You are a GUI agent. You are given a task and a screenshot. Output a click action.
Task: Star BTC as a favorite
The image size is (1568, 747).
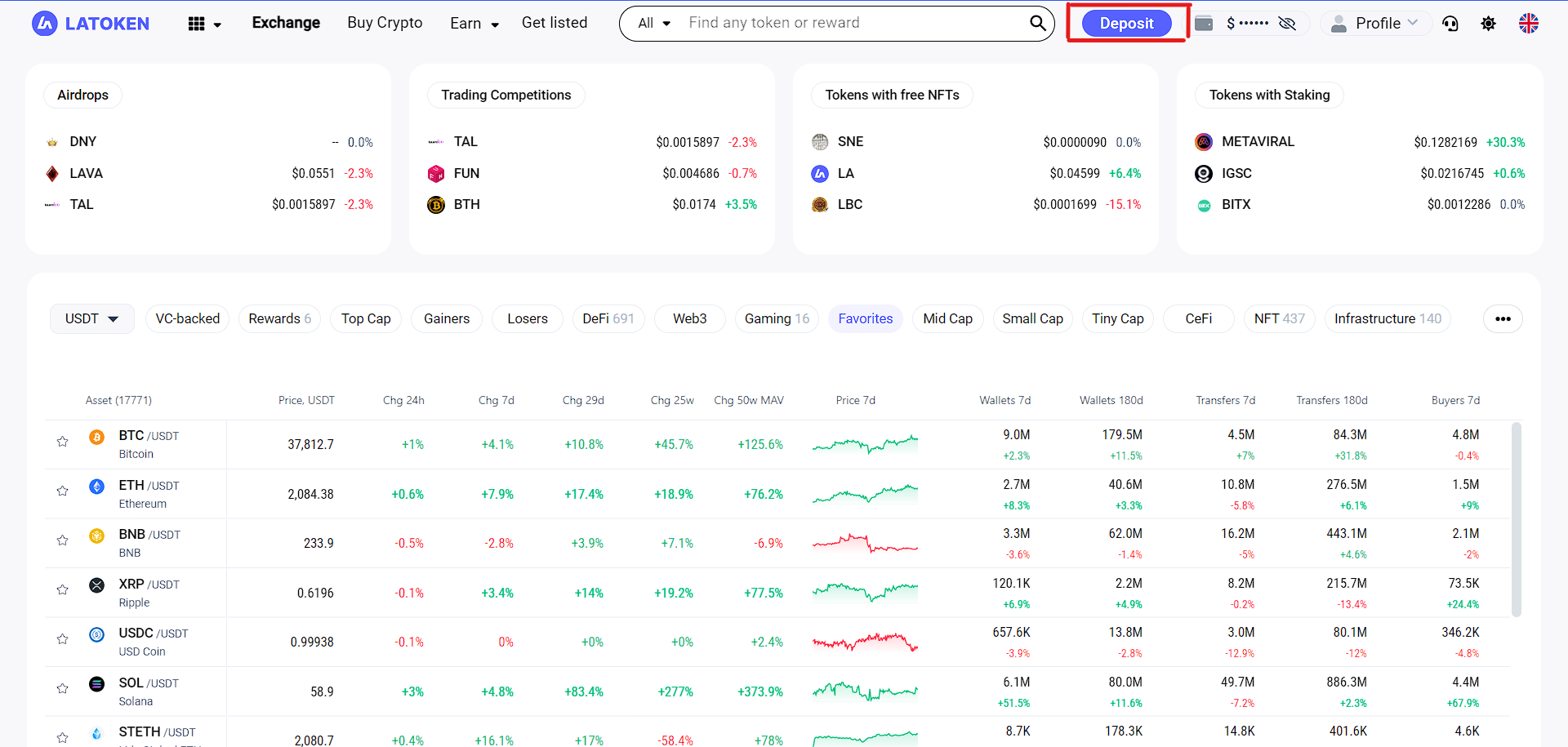tap(62, 442)
